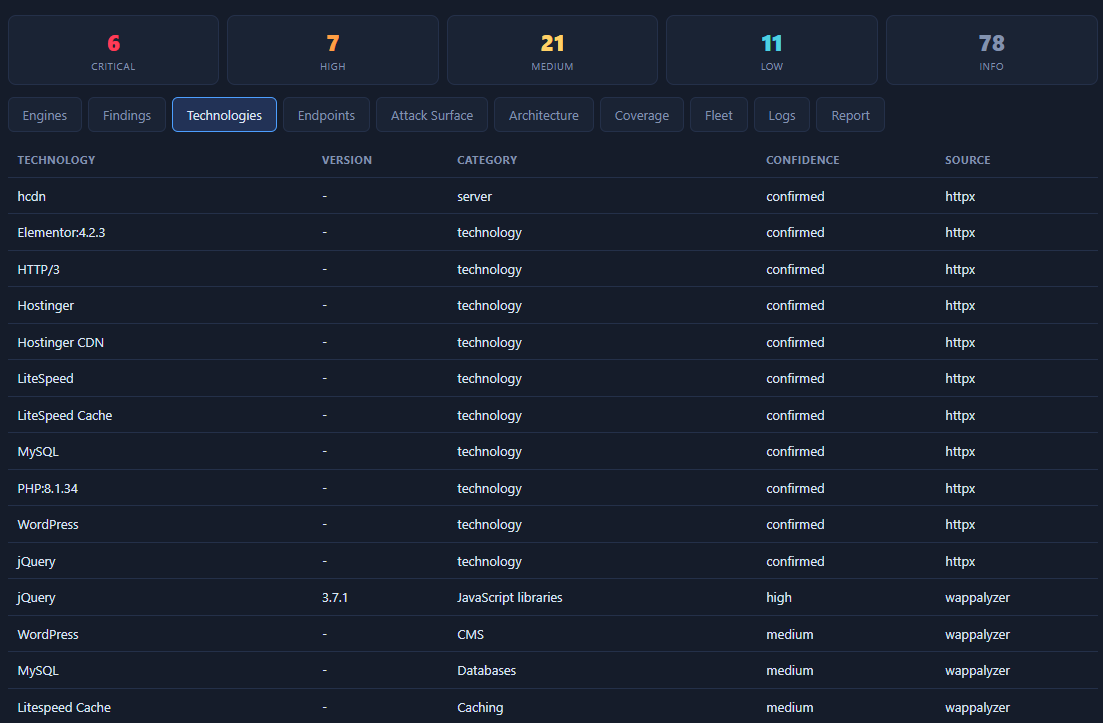Click the JavaScript libraries category cell
This screenshot has width=1103, height=723.
510,598
